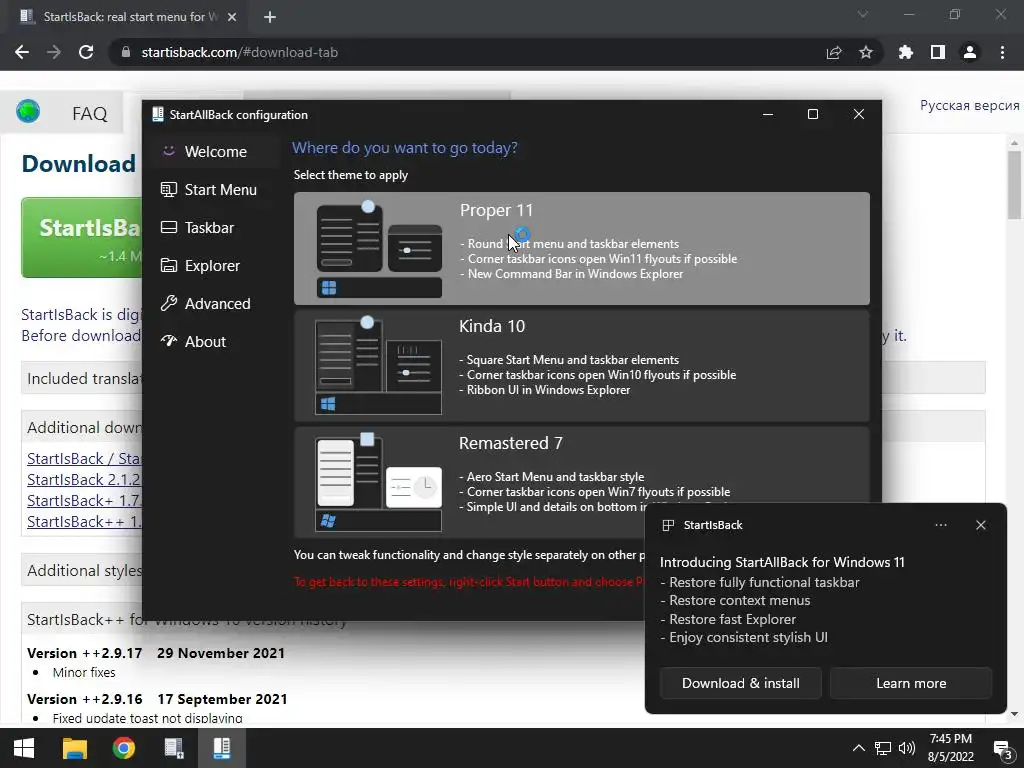This screenshot has height=768, width=1024.
Task: Click Download & install in the notification
Action: pos(741,683)
